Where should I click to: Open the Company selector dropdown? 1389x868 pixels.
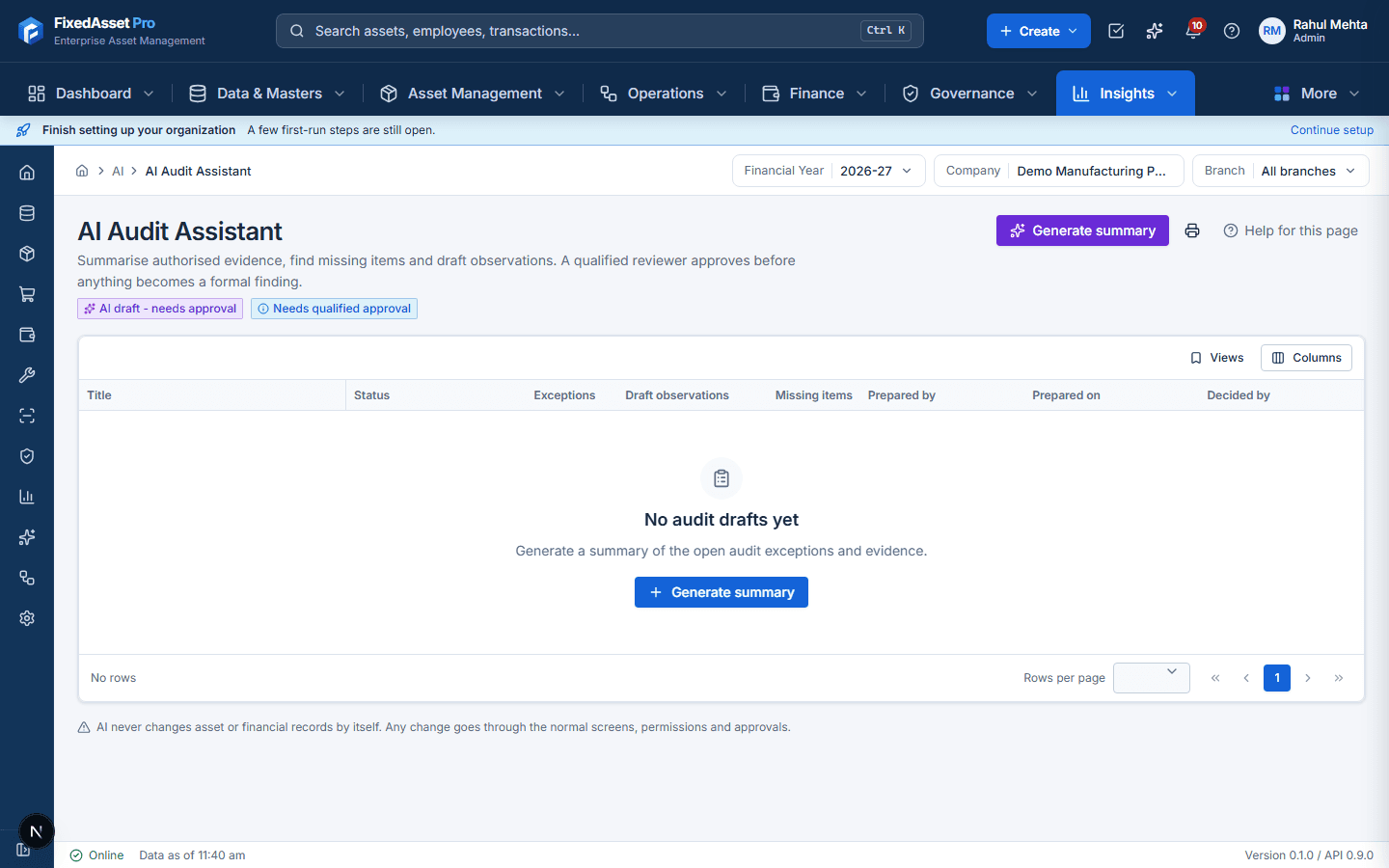coord(1059,171)
